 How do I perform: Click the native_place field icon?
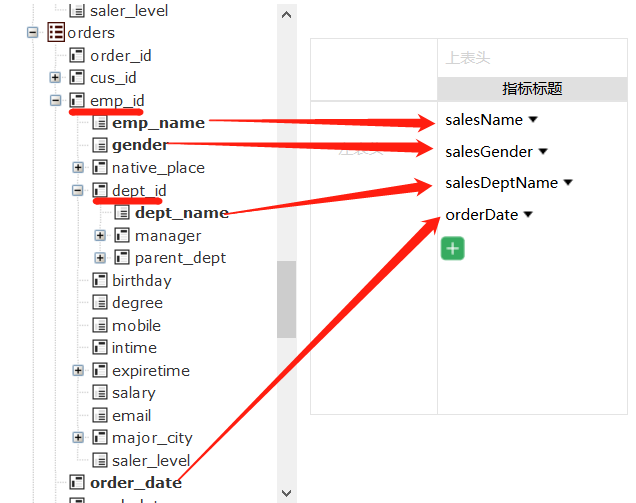tap(100, 167)
